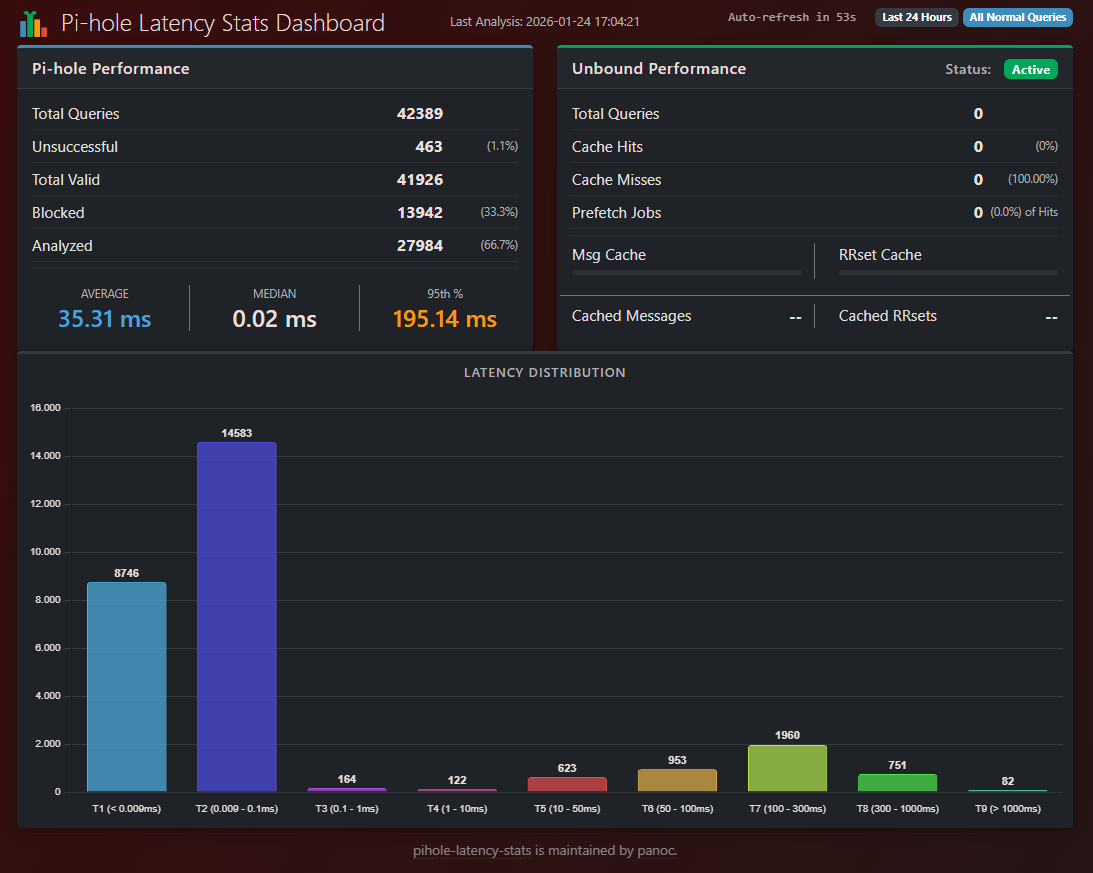Click the Active status badge
The image size is (1093, 873).
(x=1030, y=69)
